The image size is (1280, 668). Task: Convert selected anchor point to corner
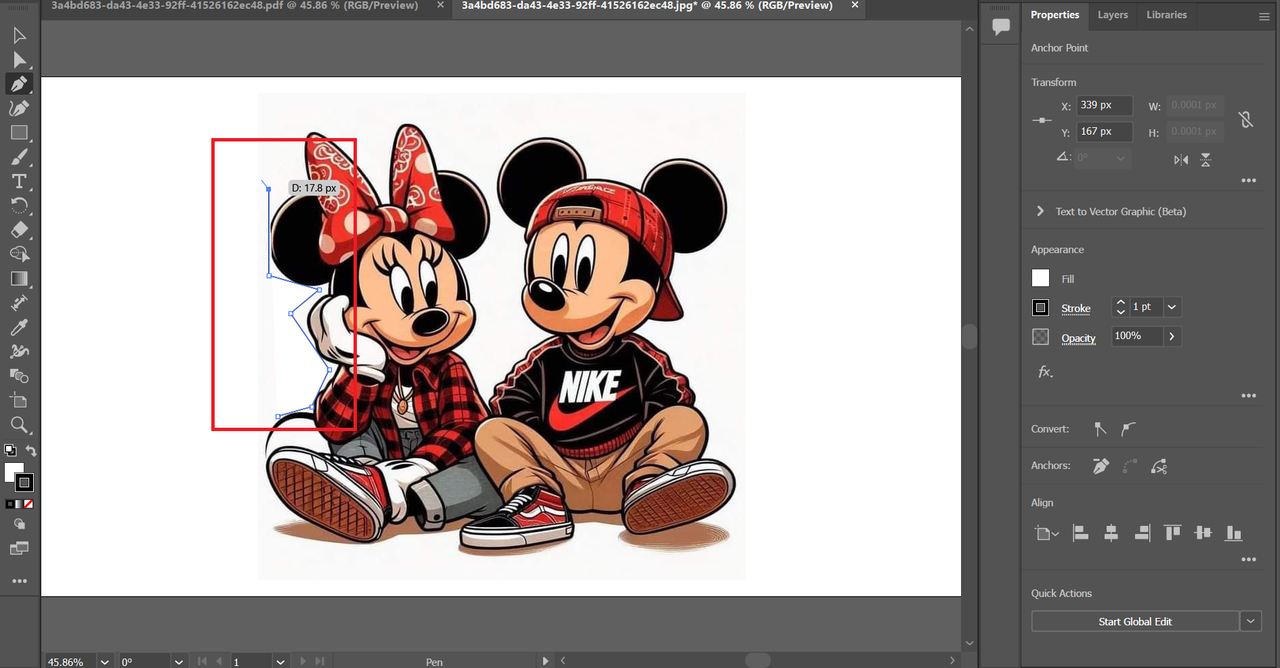(1100, 429)
